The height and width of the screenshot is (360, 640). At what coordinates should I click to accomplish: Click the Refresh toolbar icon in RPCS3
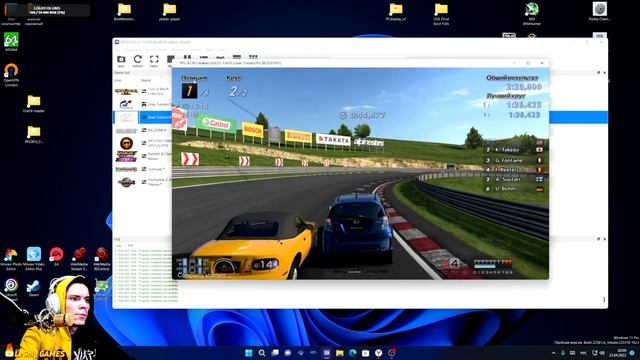tap(138, 61)
